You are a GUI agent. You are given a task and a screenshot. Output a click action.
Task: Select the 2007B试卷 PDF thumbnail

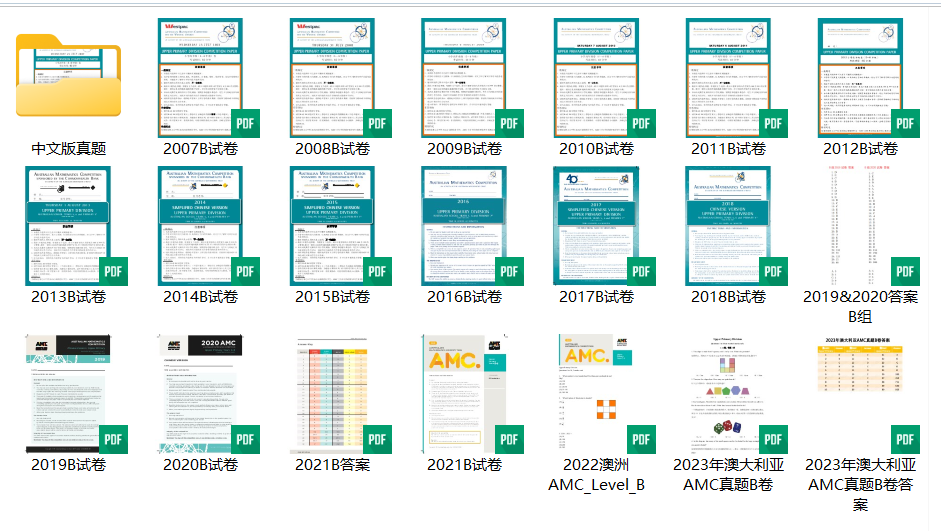click(x=208, y=78)
